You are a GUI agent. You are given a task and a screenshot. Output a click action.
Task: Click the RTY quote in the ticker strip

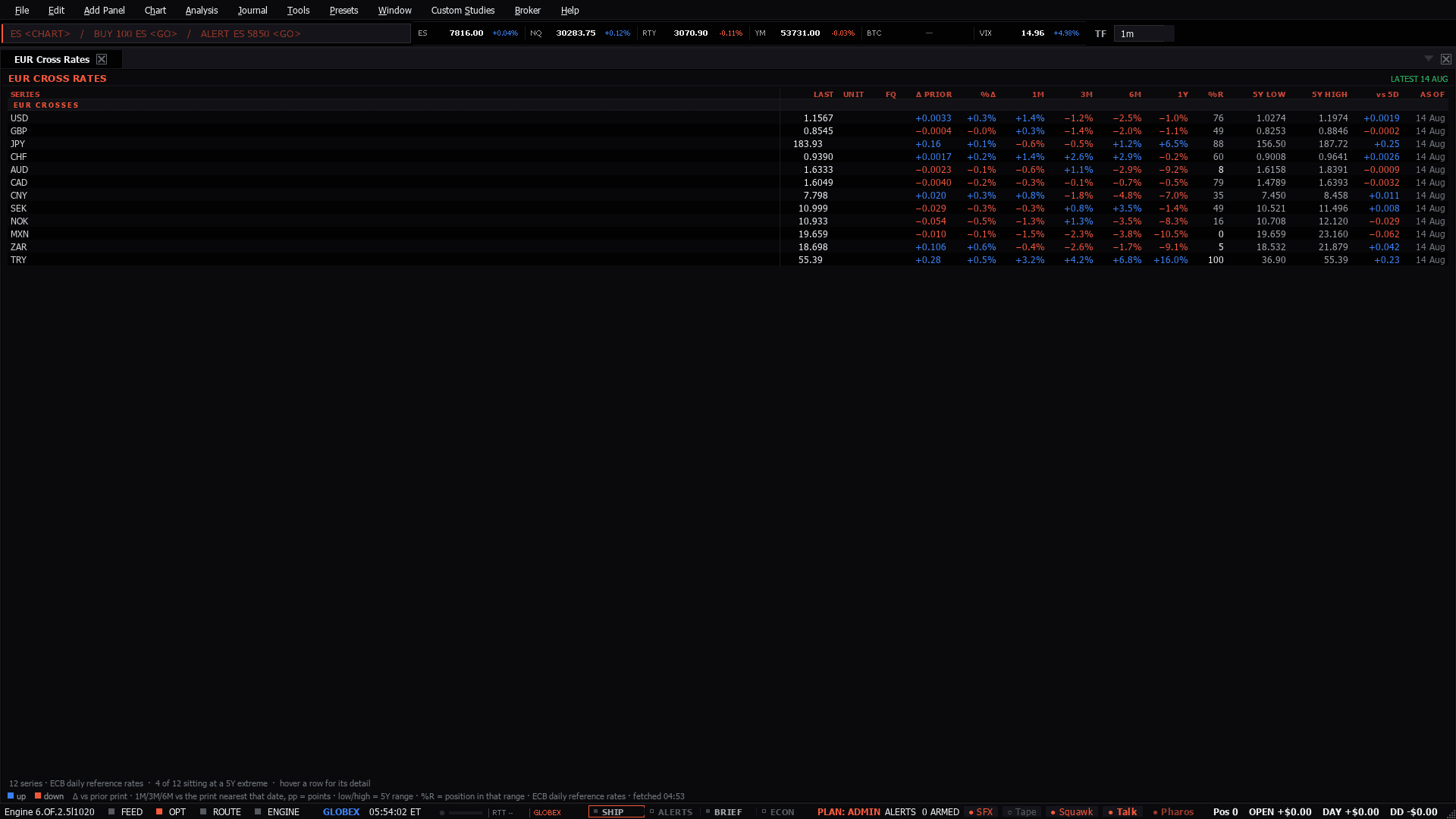(692, 33)
